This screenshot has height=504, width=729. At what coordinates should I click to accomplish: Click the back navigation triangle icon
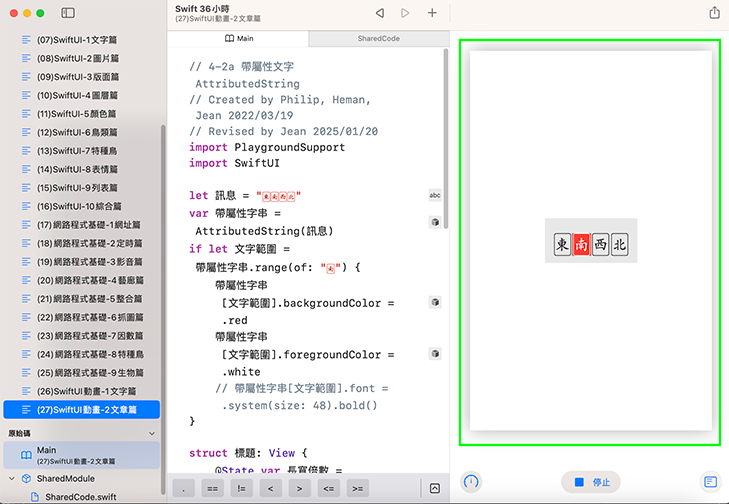[x=380, y=13]
